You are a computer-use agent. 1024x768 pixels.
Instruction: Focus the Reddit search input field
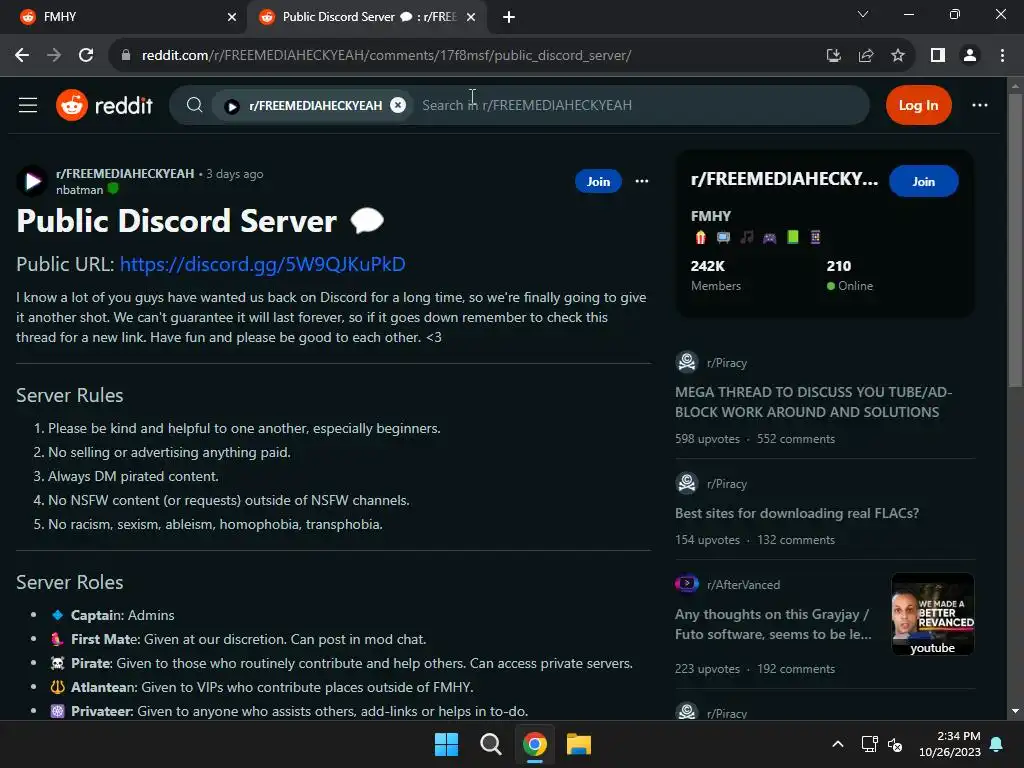640,105
